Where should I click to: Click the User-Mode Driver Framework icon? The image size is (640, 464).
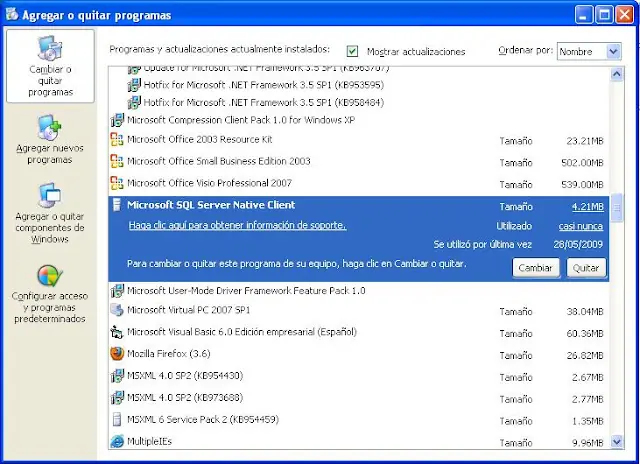117,291
